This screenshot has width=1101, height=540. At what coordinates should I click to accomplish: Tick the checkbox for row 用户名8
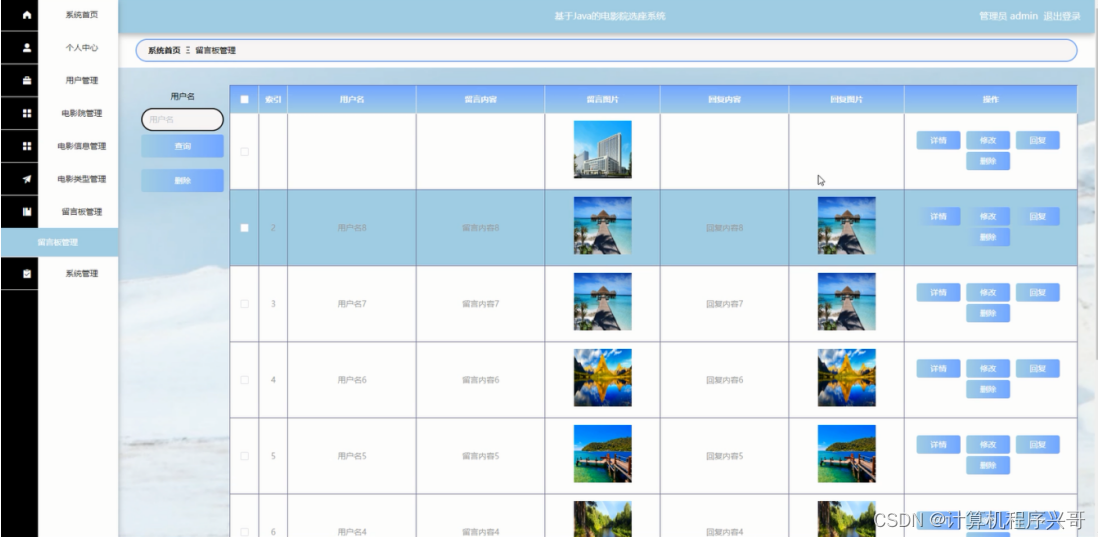244,228
